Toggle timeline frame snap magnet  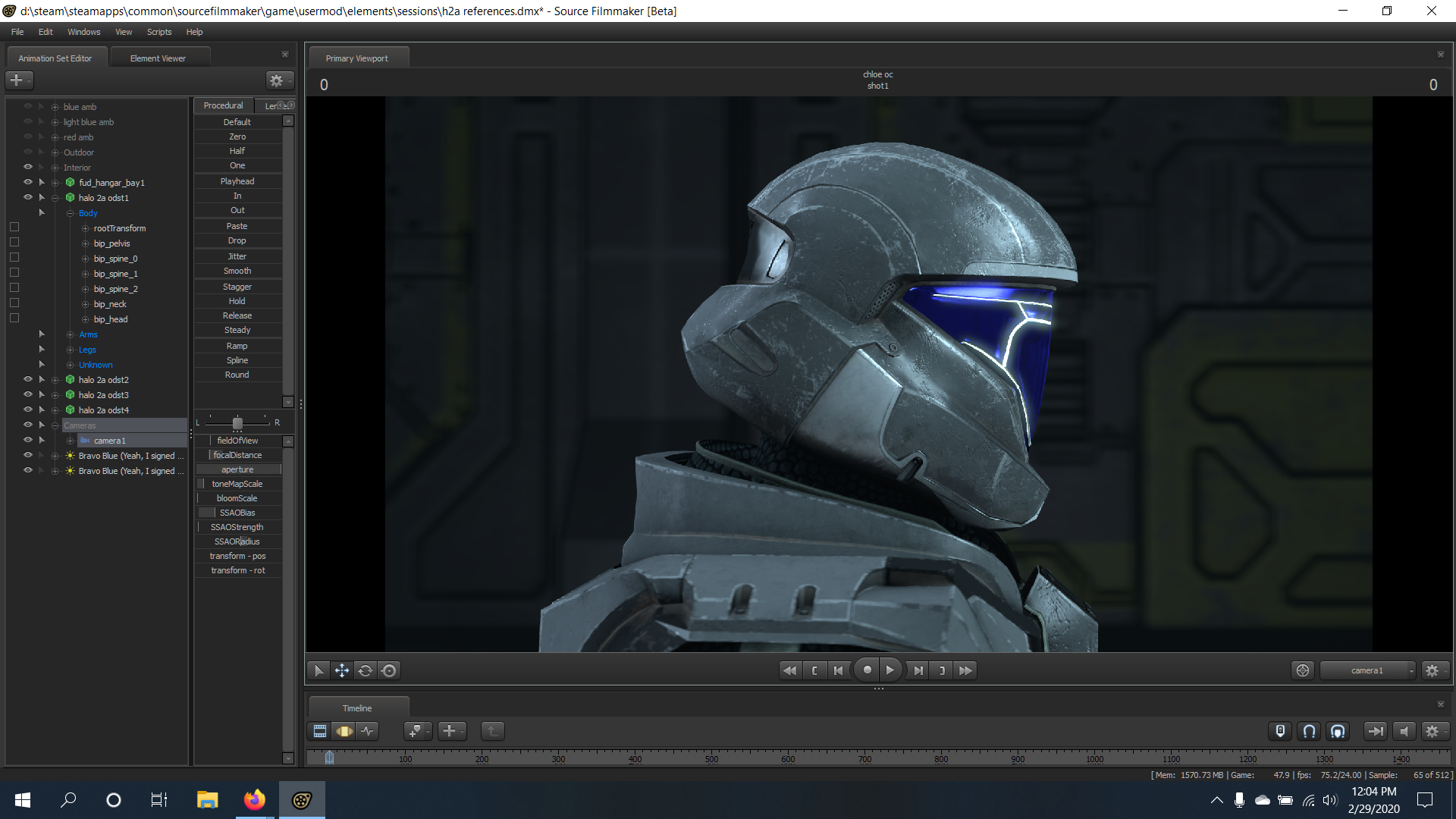[x=1338, y=731]
